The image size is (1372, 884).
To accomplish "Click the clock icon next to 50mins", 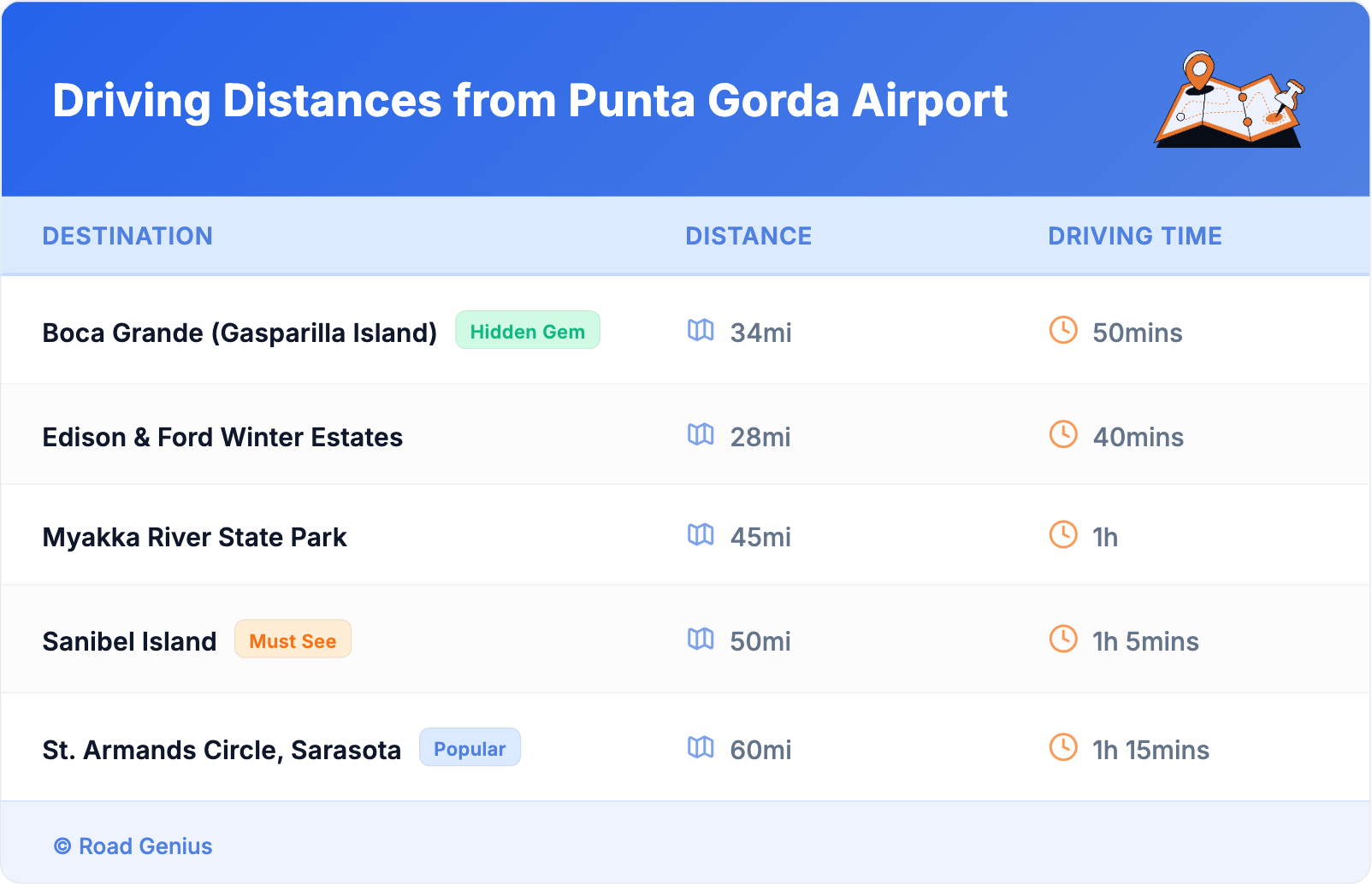I will 1062,333.
